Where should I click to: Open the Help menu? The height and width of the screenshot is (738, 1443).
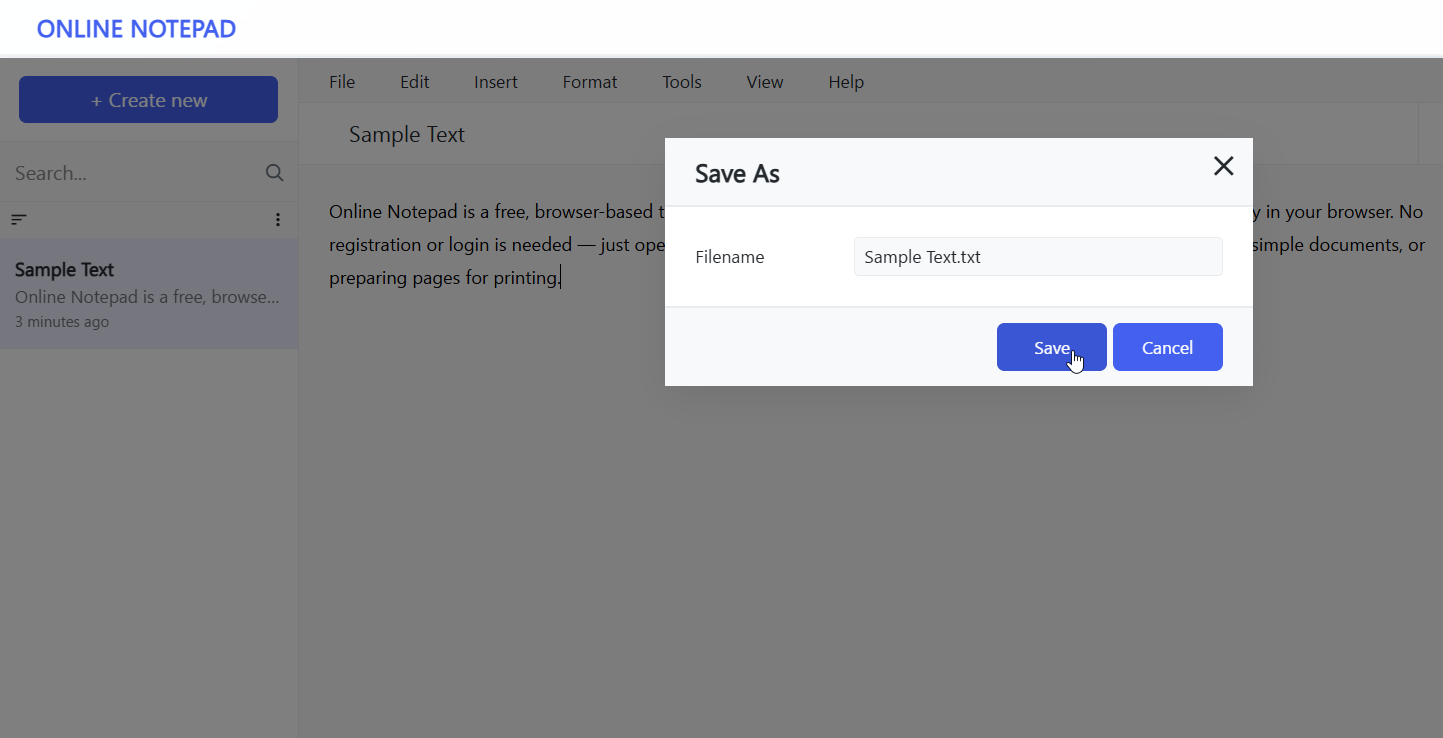[846, 82]
